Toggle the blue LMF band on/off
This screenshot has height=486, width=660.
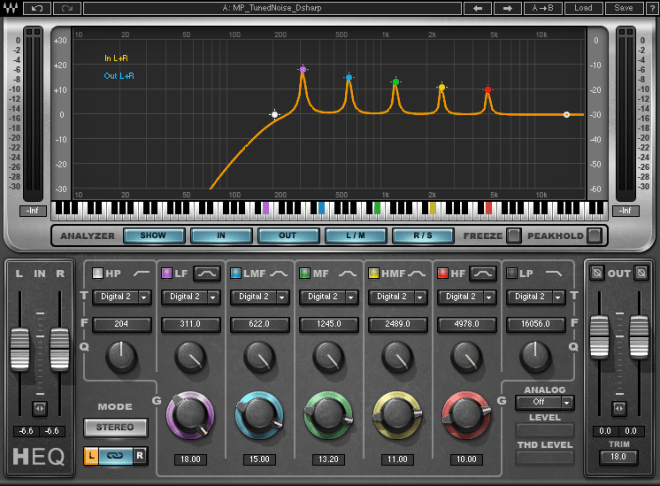236,274
